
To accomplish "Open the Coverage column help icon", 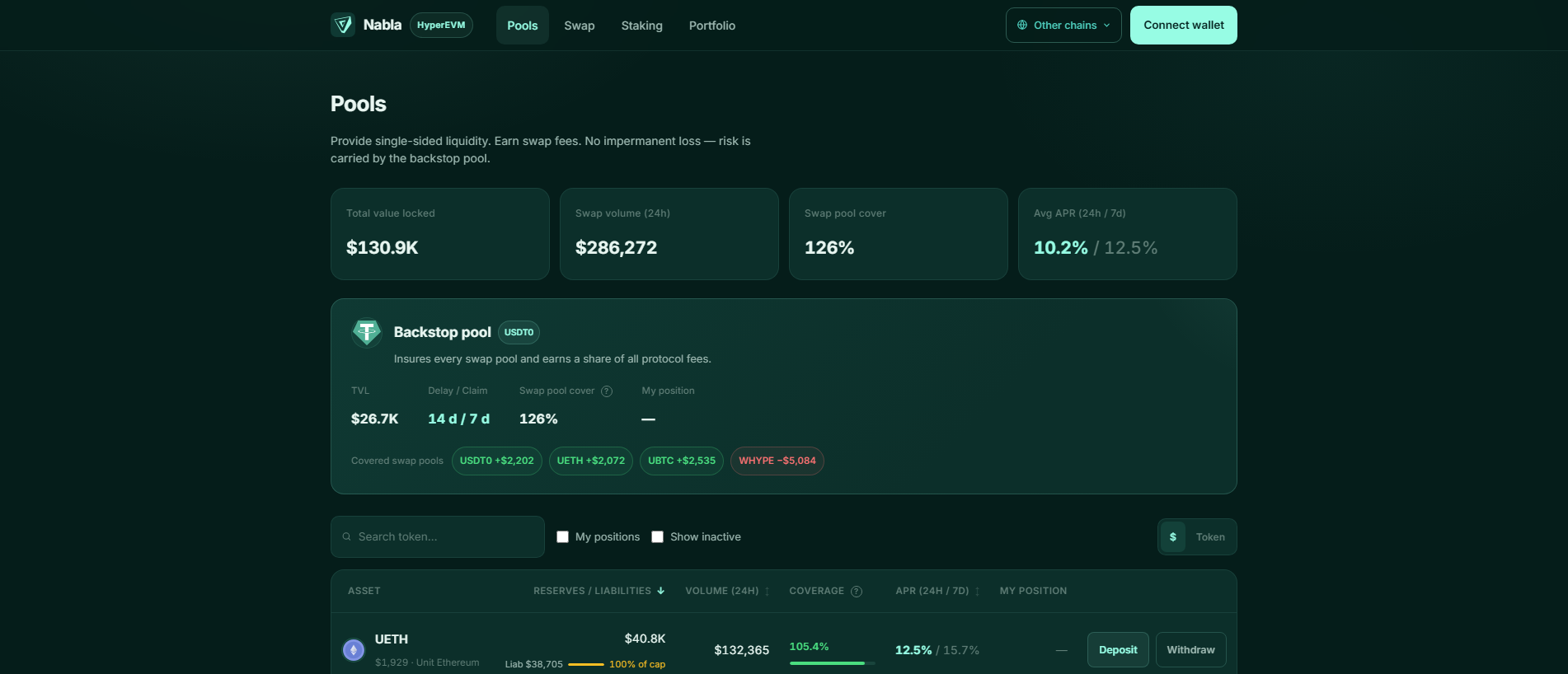I will tap(857, 592).
